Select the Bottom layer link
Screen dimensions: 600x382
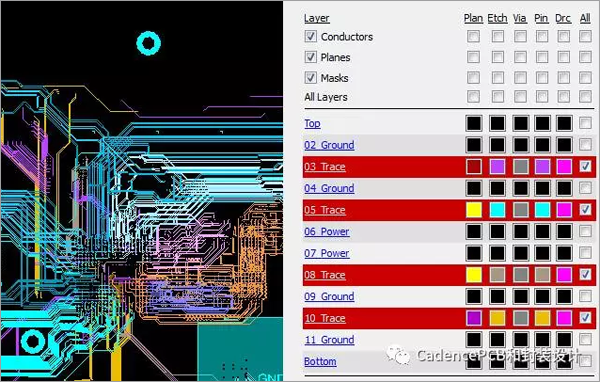click(x=320, y=361)
